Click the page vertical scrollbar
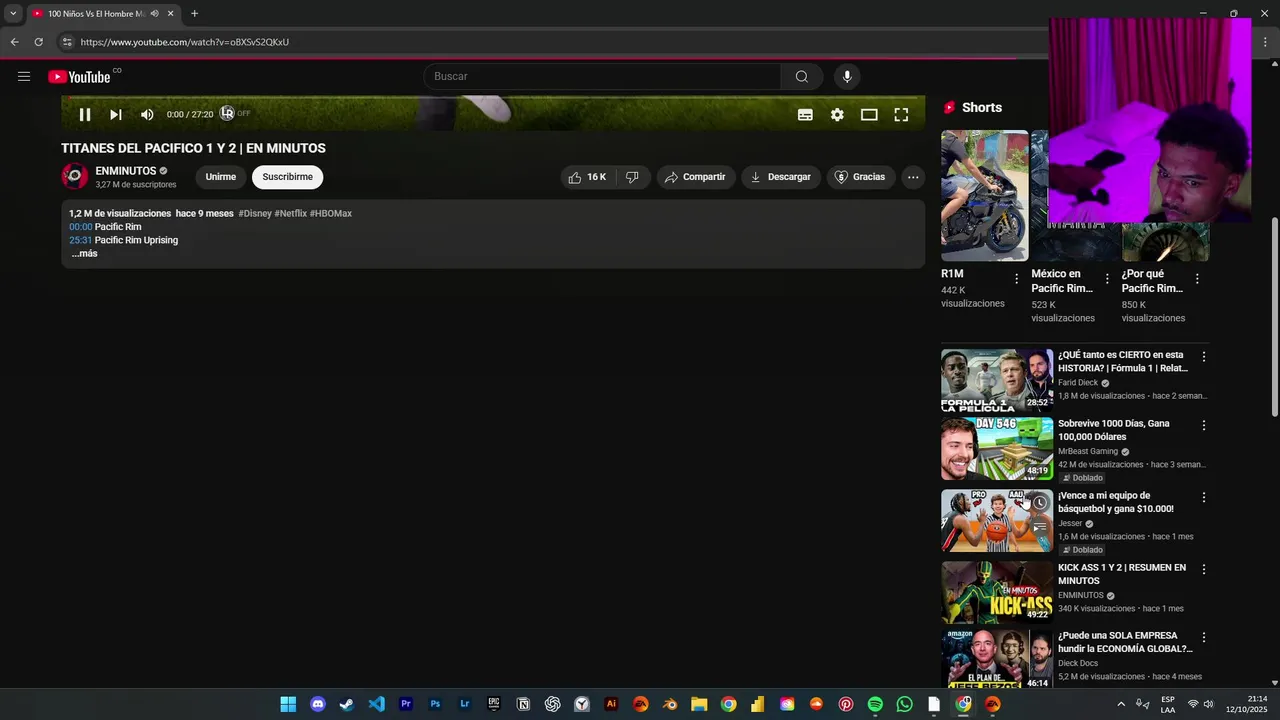 1274,316
